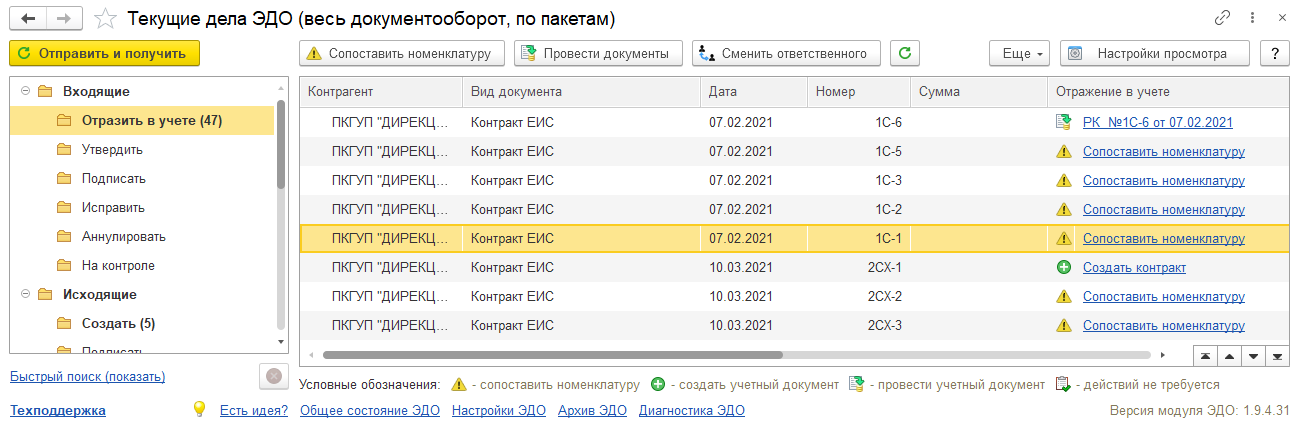Open the Еще dropdown menu
The height and width of the screenshot is (429, 1305).
pyautogui.click(x=1018, y=53)
